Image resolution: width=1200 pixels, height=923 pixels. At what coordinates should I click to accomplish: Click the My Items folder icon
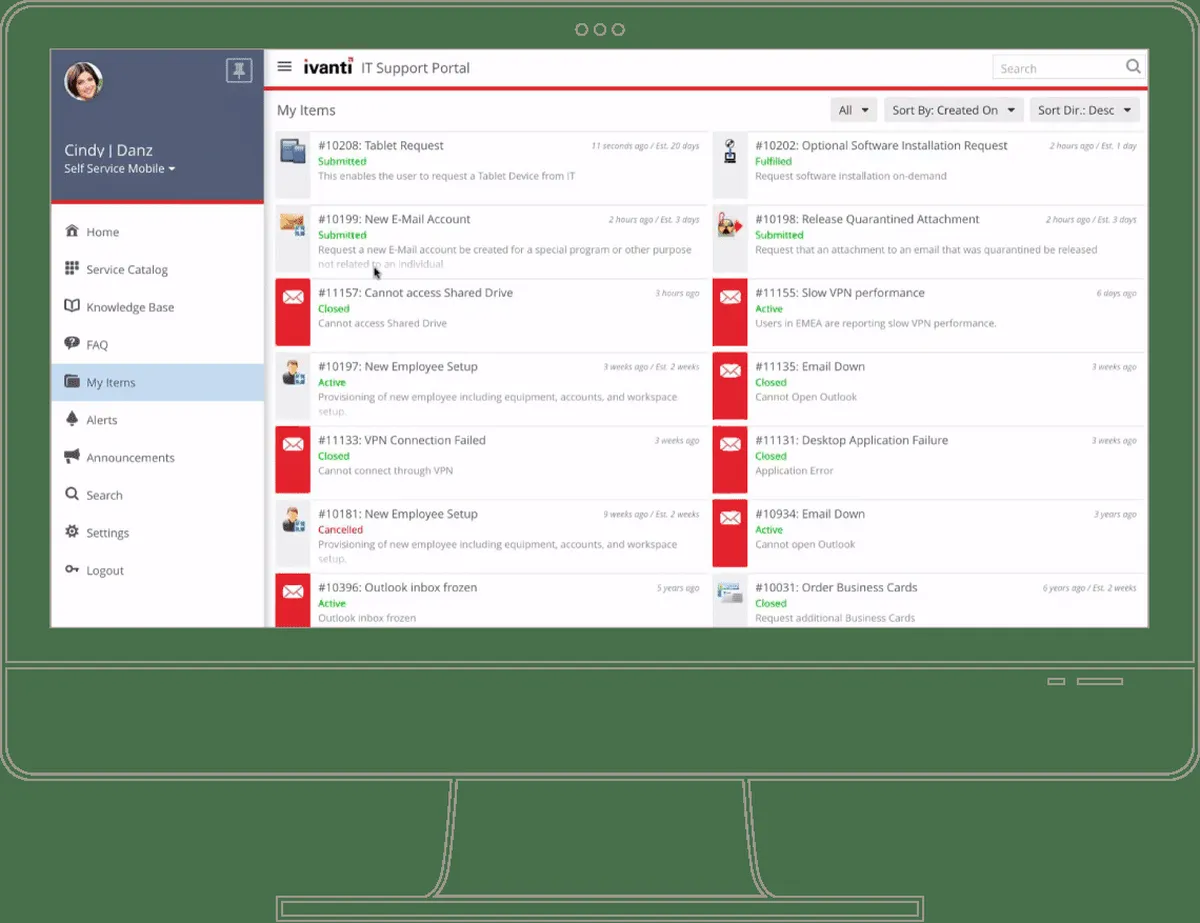72,382
